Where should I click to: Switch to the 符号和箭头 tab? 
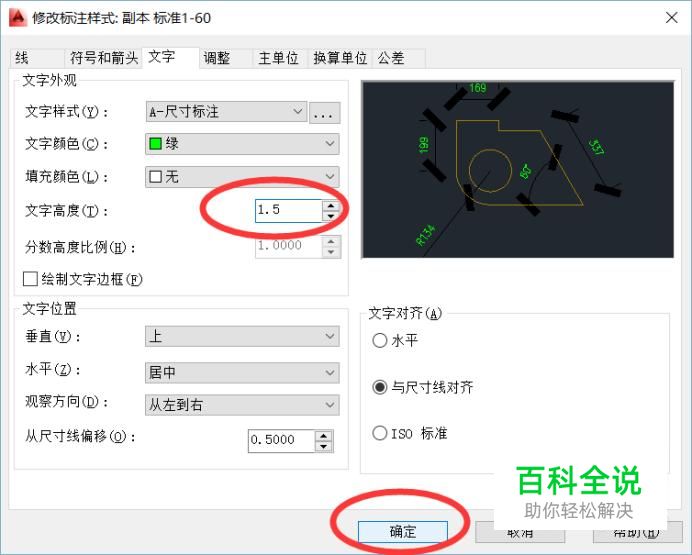point(104,58)
